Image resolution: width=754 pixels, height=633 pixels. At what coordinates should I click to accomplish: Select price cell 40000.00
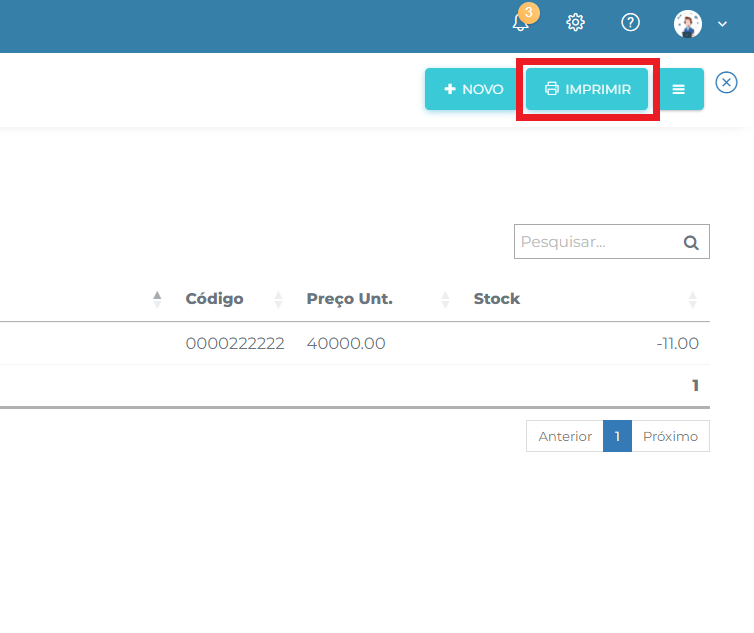click(x=346, y=343)
